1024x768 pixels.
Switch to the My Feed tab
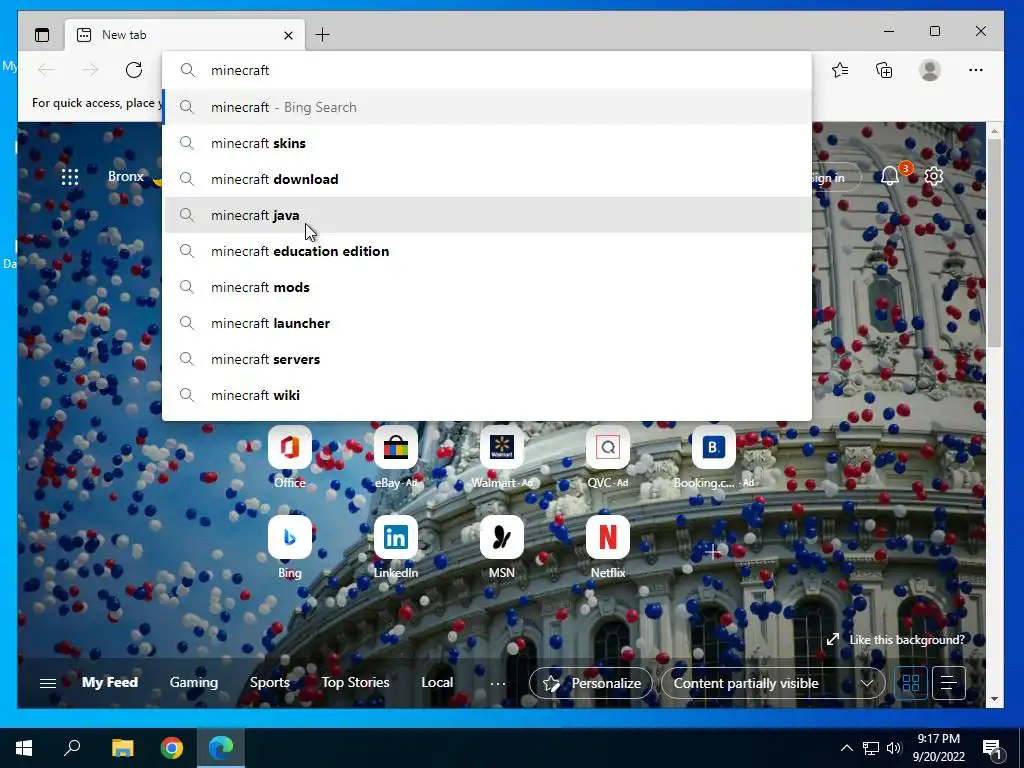coord(110,682)
